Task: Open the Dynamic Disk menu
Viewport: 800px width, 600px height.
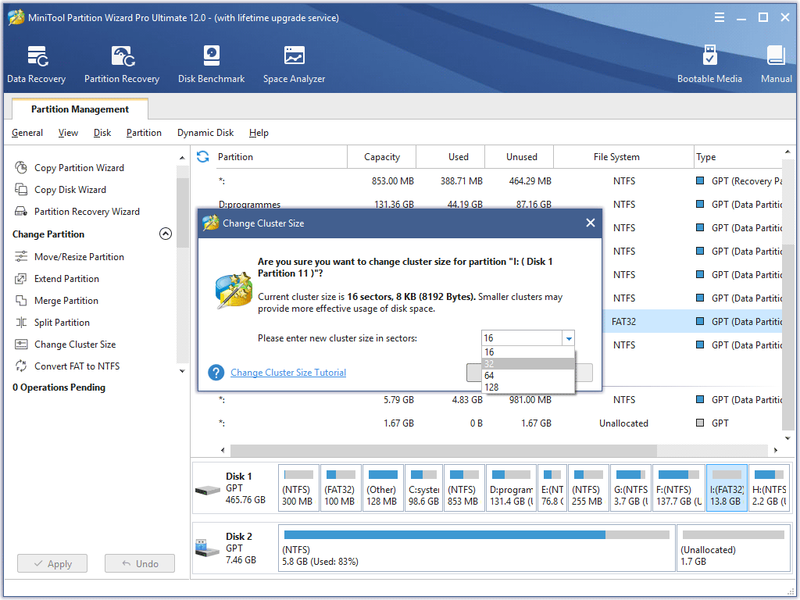Action: tap(205, 133)
